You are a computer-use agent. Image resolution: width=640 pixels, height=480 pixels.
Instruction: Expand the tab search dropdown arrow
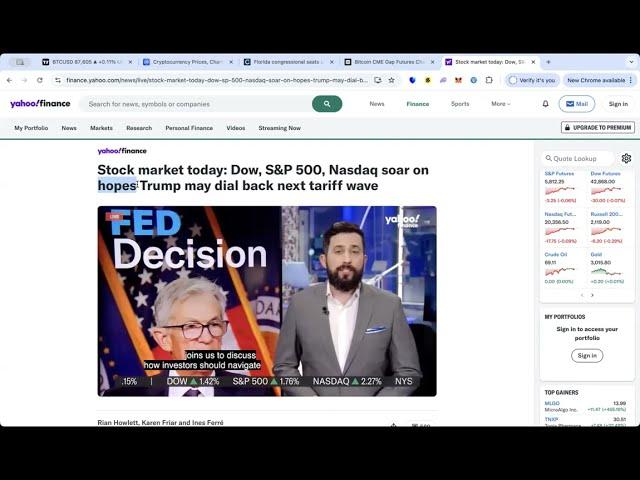click(631, 62)
